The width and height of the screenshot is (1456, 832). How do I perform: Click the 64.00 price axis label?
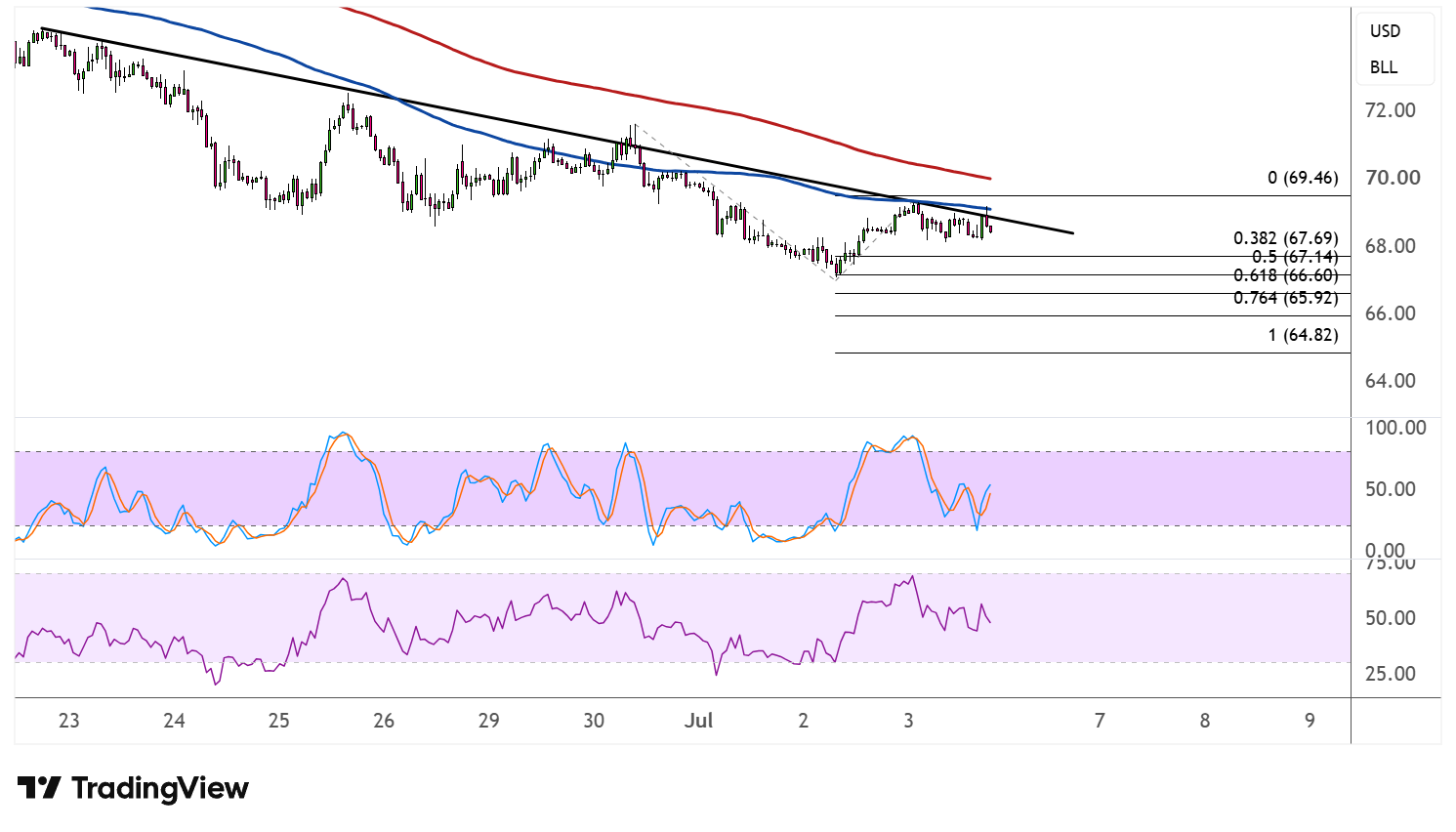[1391, 381]
